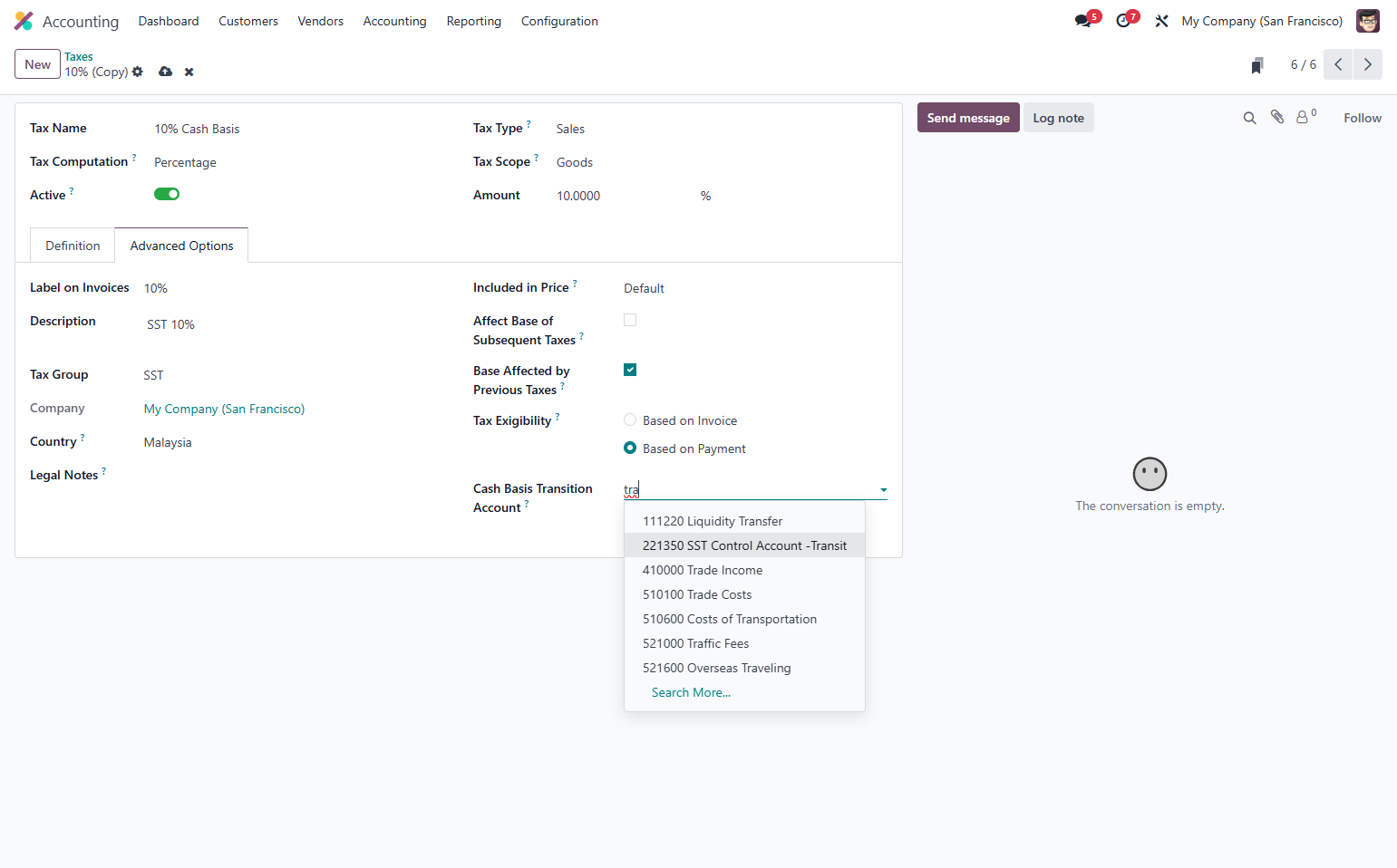Select Based on Payment radio option
Viewport: 1397px width, 868px height.
630,448
